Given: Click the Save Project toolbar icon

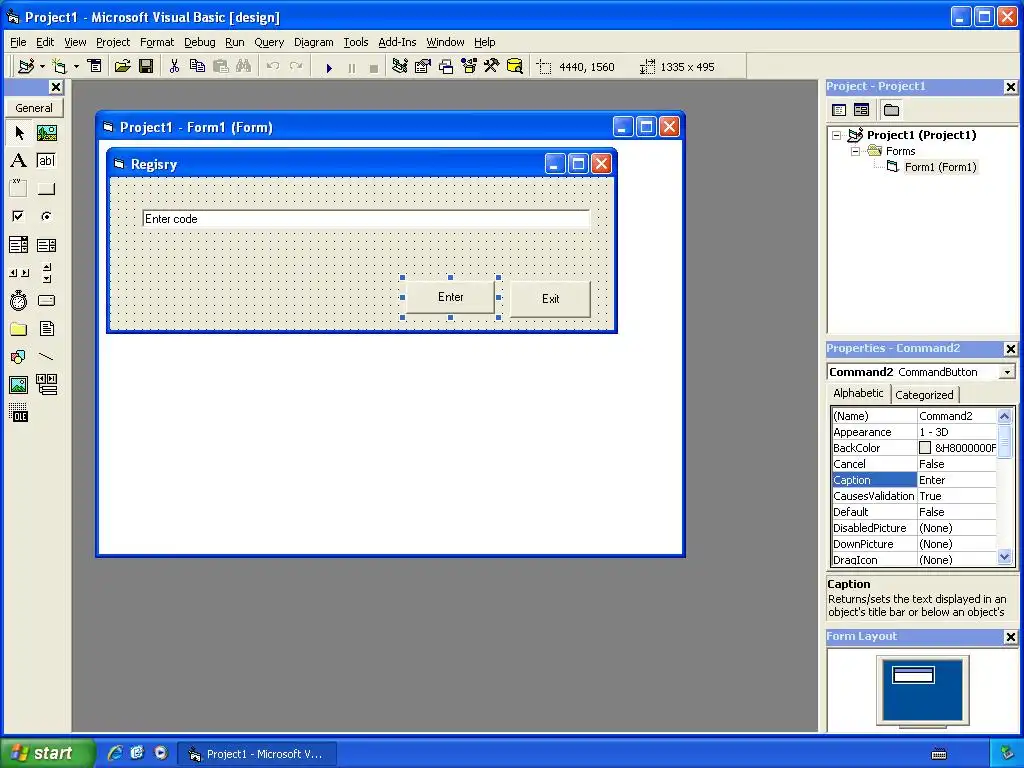Looking at the screenshot, I should 146,67.
